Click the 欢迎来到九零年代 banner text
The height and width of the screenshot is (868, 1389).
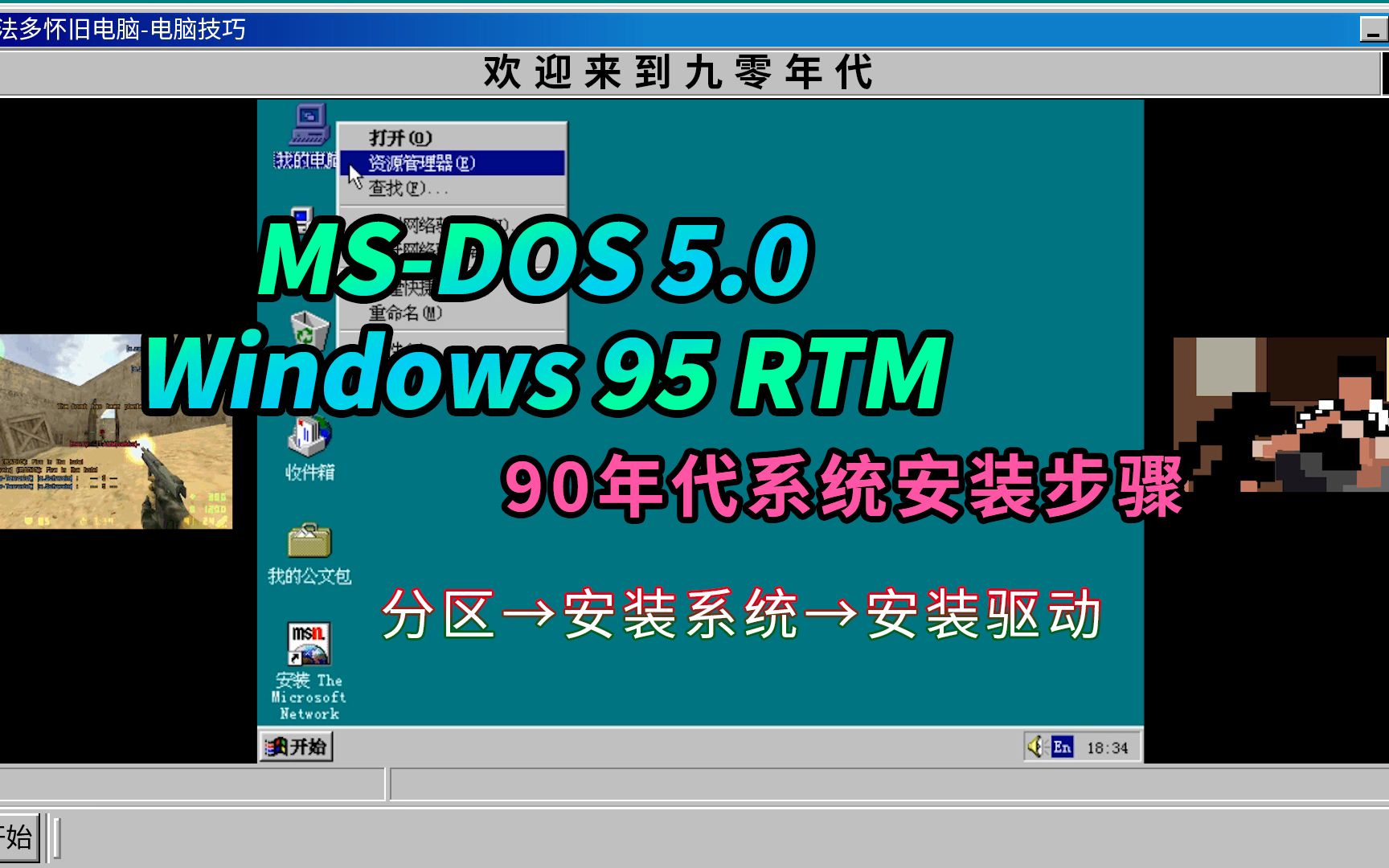pos(678,72)
